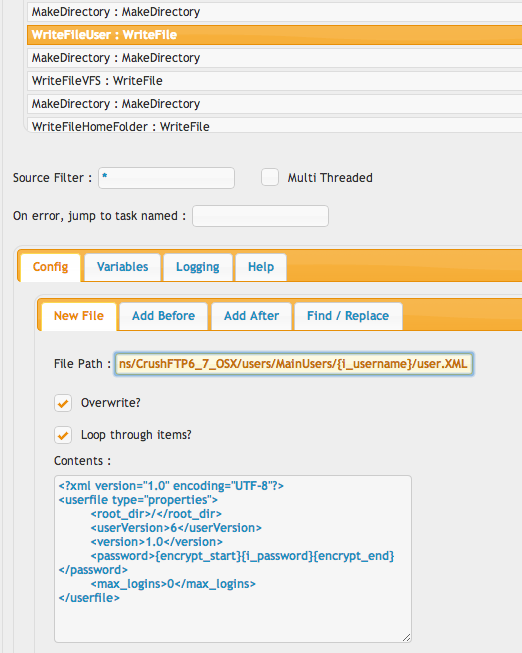Select the New File tab

pos(79,316)
